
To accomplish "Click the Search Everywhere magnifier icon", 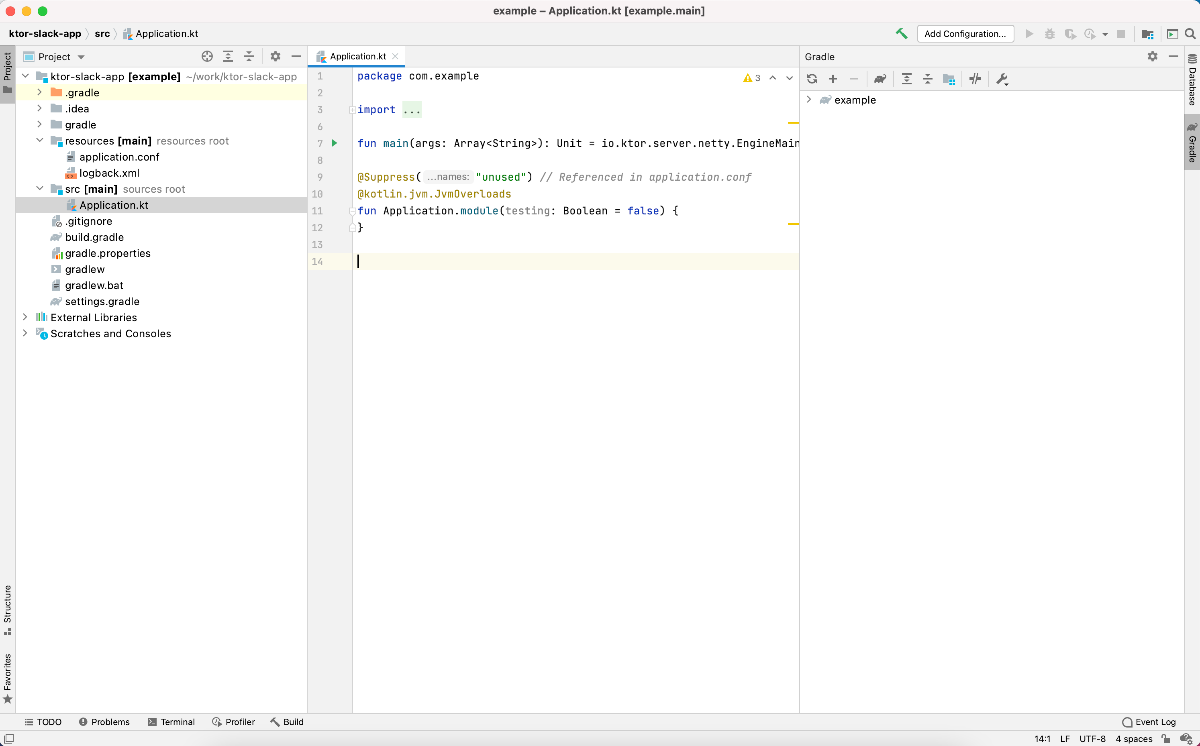I will [x=1190, y=34].
